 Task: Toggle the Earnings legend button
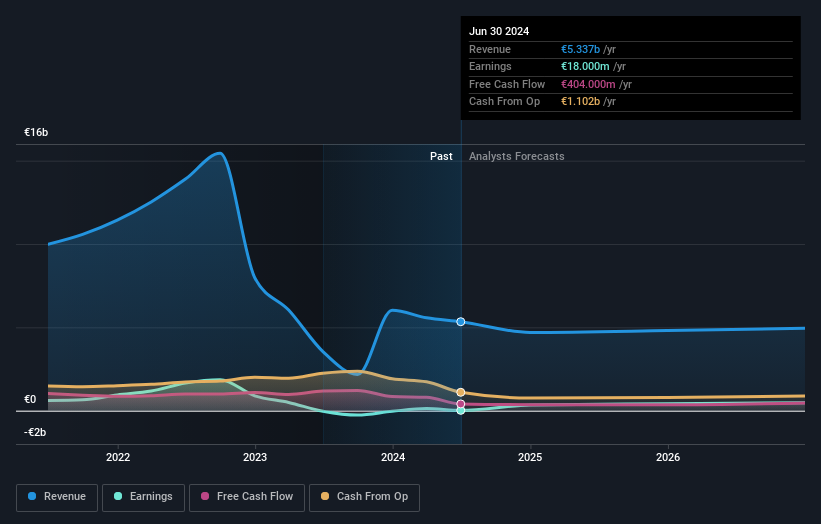143,497
